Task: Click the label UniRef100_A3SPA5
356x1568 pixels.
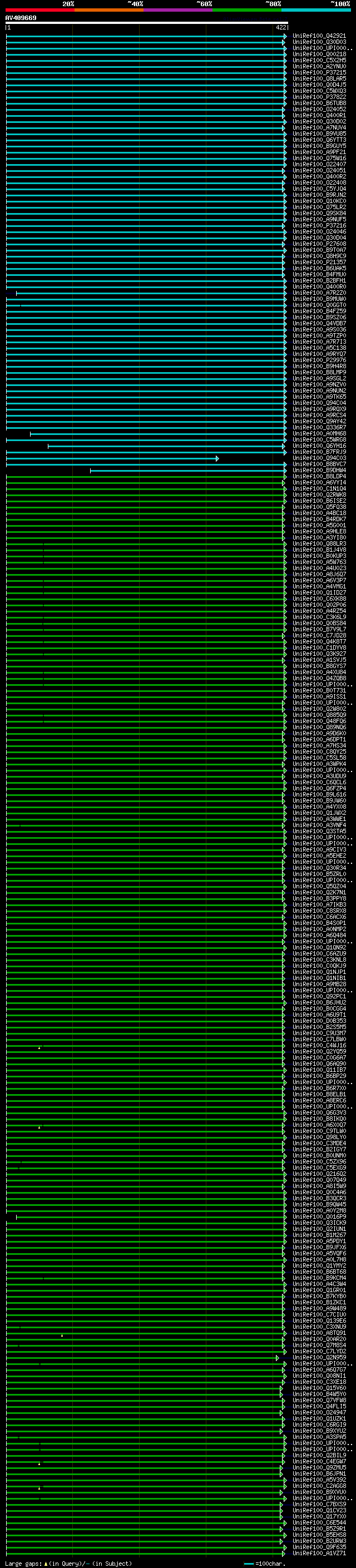Action: click(319, 1437)
